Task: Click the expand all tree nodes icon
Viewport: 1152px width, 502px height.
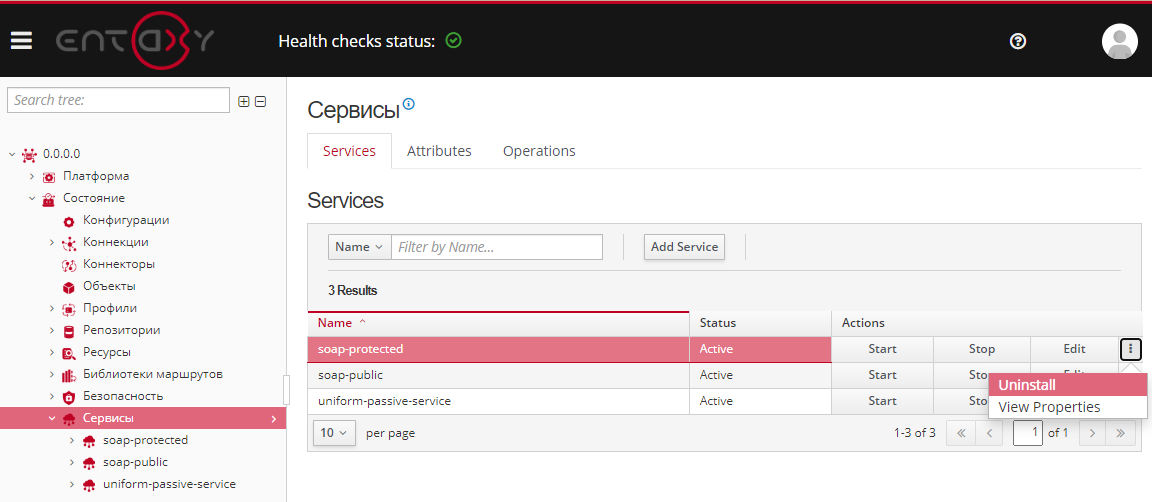Action: 244,101
